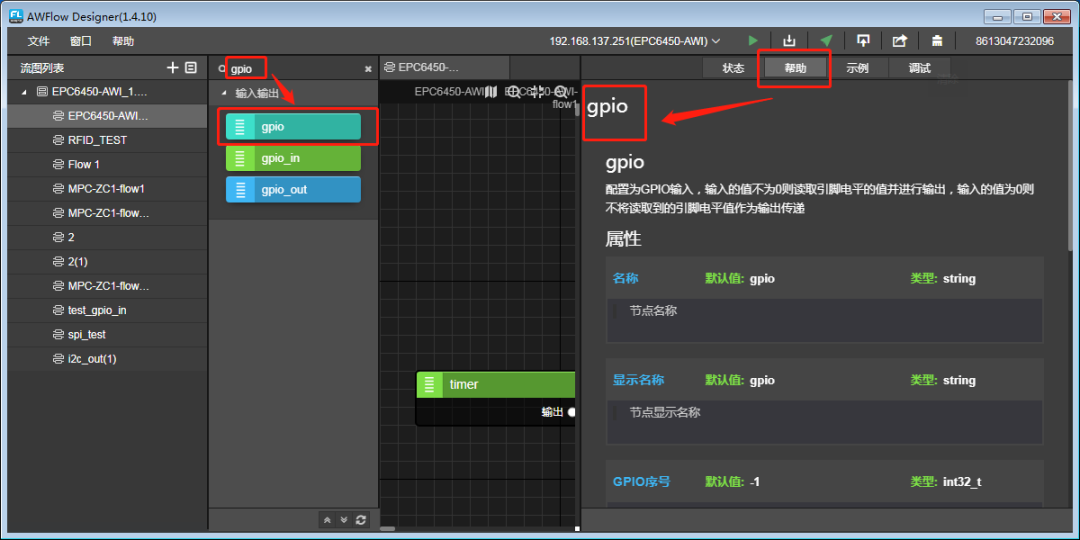Click the canvas zoom-out magnifier icon
The width and height of the screenshot is (1080, 540).
click(561, 92)
